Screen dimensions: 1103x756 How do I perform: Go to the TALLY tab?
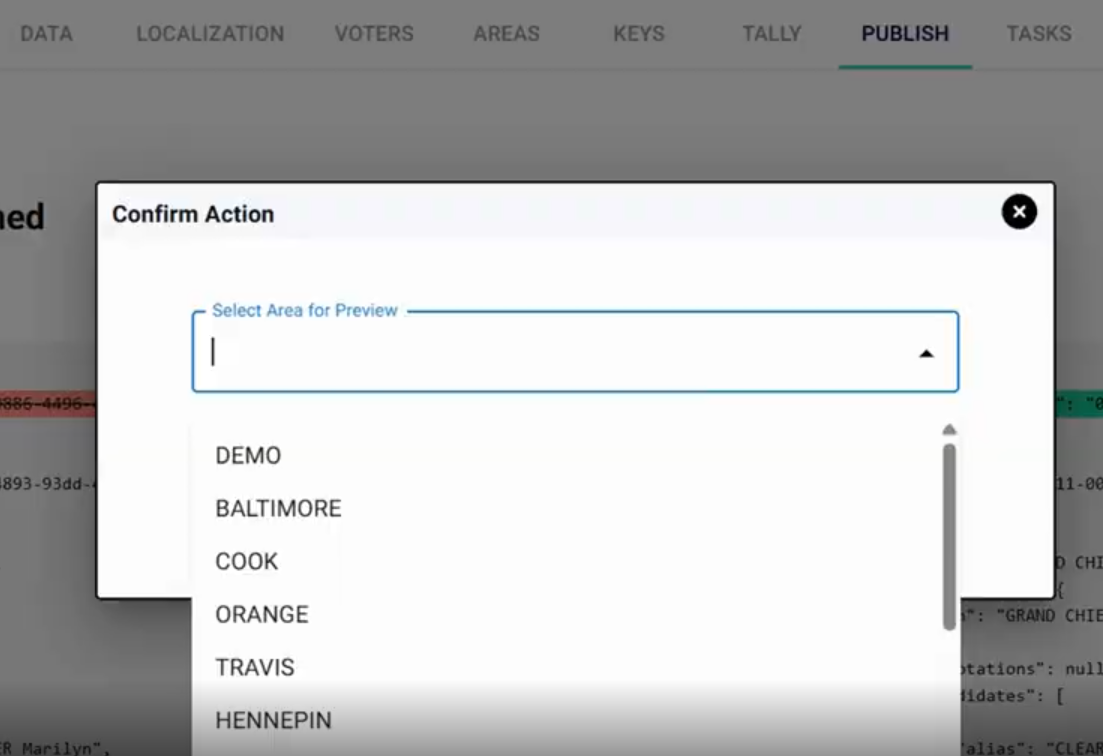(x=772, y=34)
